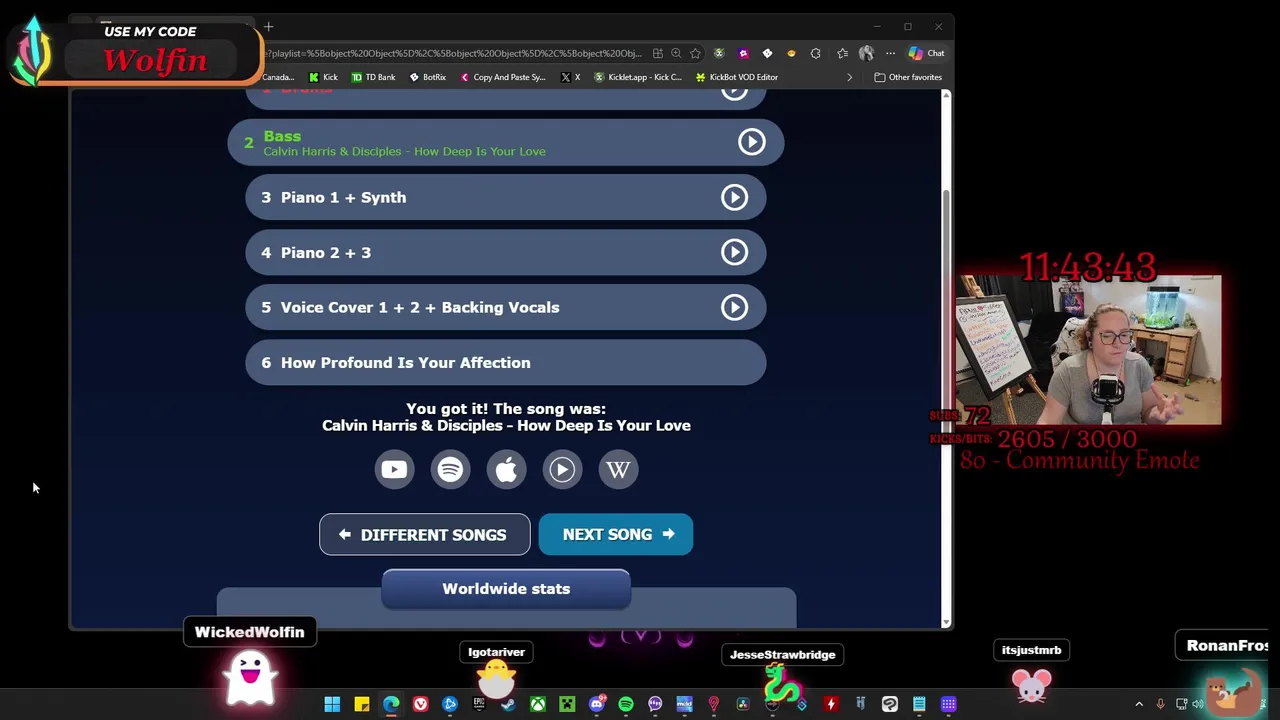Click the zoom magnifier in address bar
Image resolution: width=1280 pixels, height=720 pixels.
pos(676,53)
